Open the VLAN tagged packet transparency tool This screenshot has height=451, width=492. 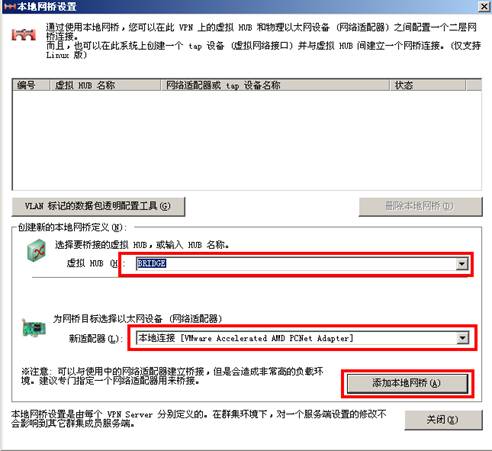(x=98, y=206)
